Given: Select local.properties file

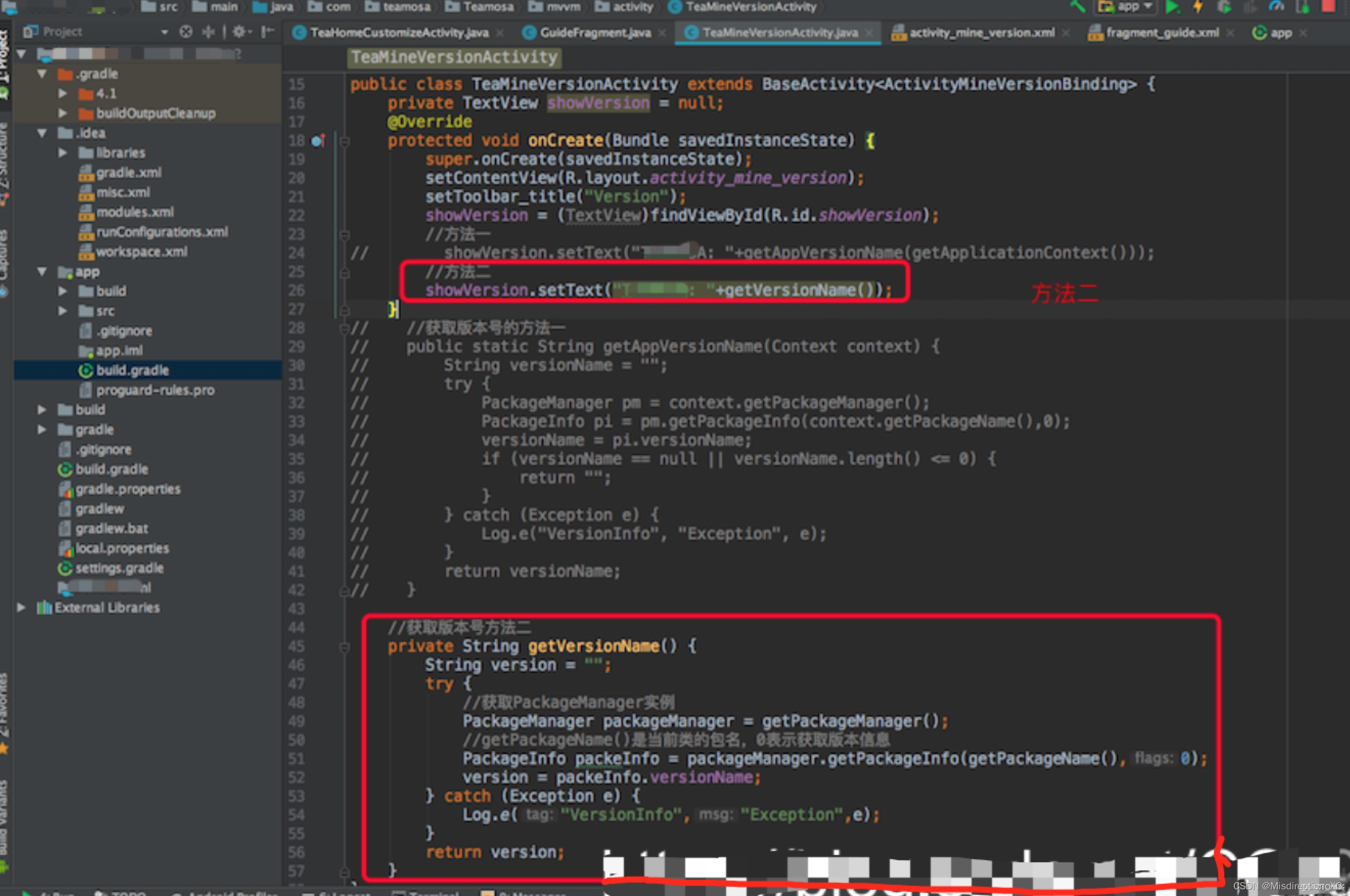Looking at the screenshot, I should [122, 549].
